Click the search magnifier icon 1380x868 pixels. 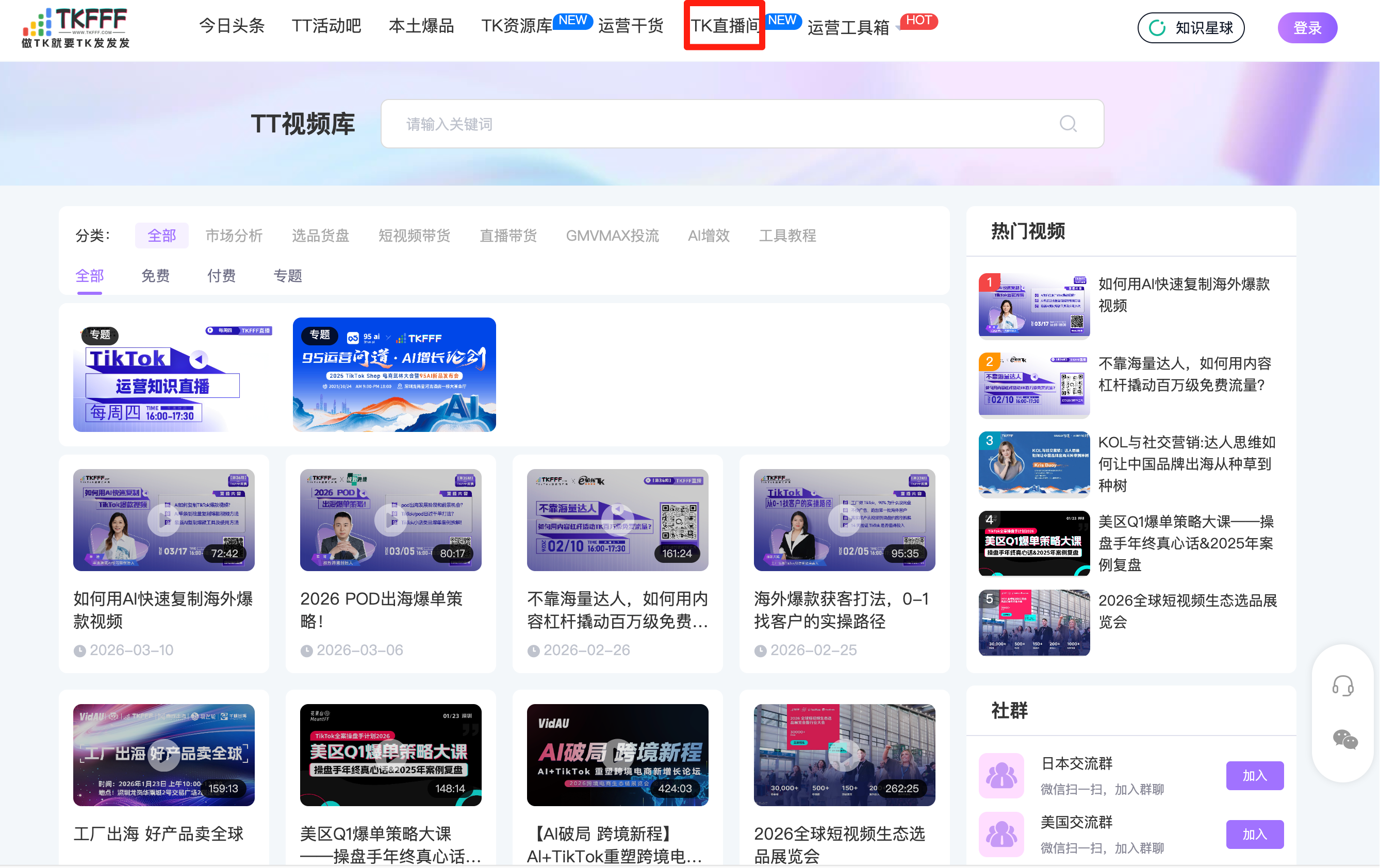pos(1067,124)
